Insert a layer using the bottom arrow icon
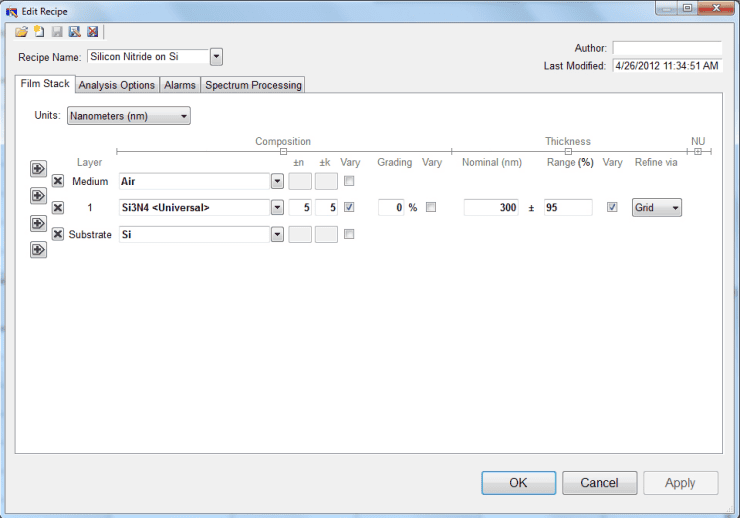Viewport: 740px width, 519px height. pyautogui.click(x=39, y=250)
